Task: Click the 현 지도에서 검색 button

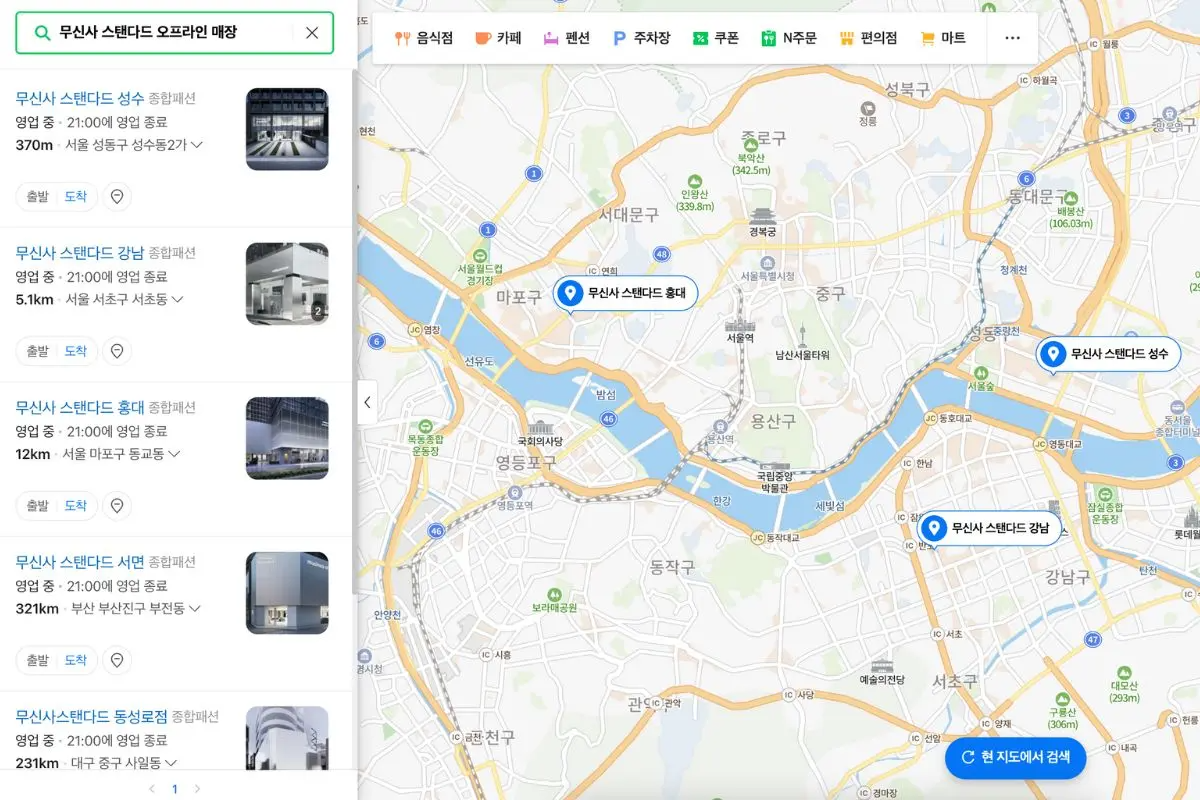Action: (x=1015, y=758)
